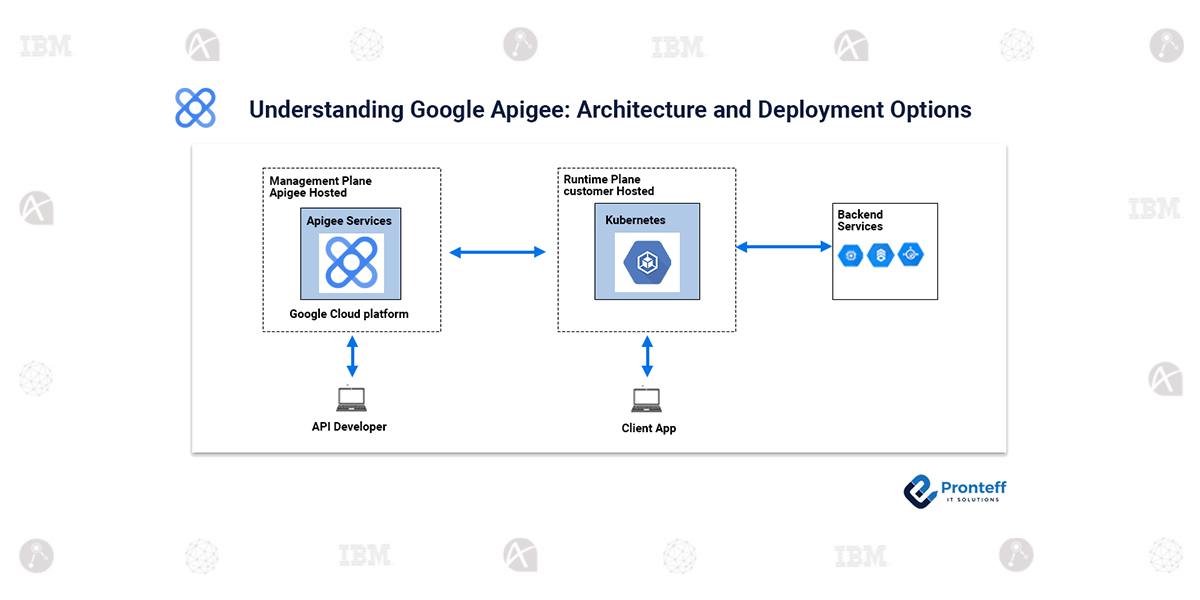Click the API Developer laptop icon
Viewport: 1200px width, 600px height.
coord(351,399)
